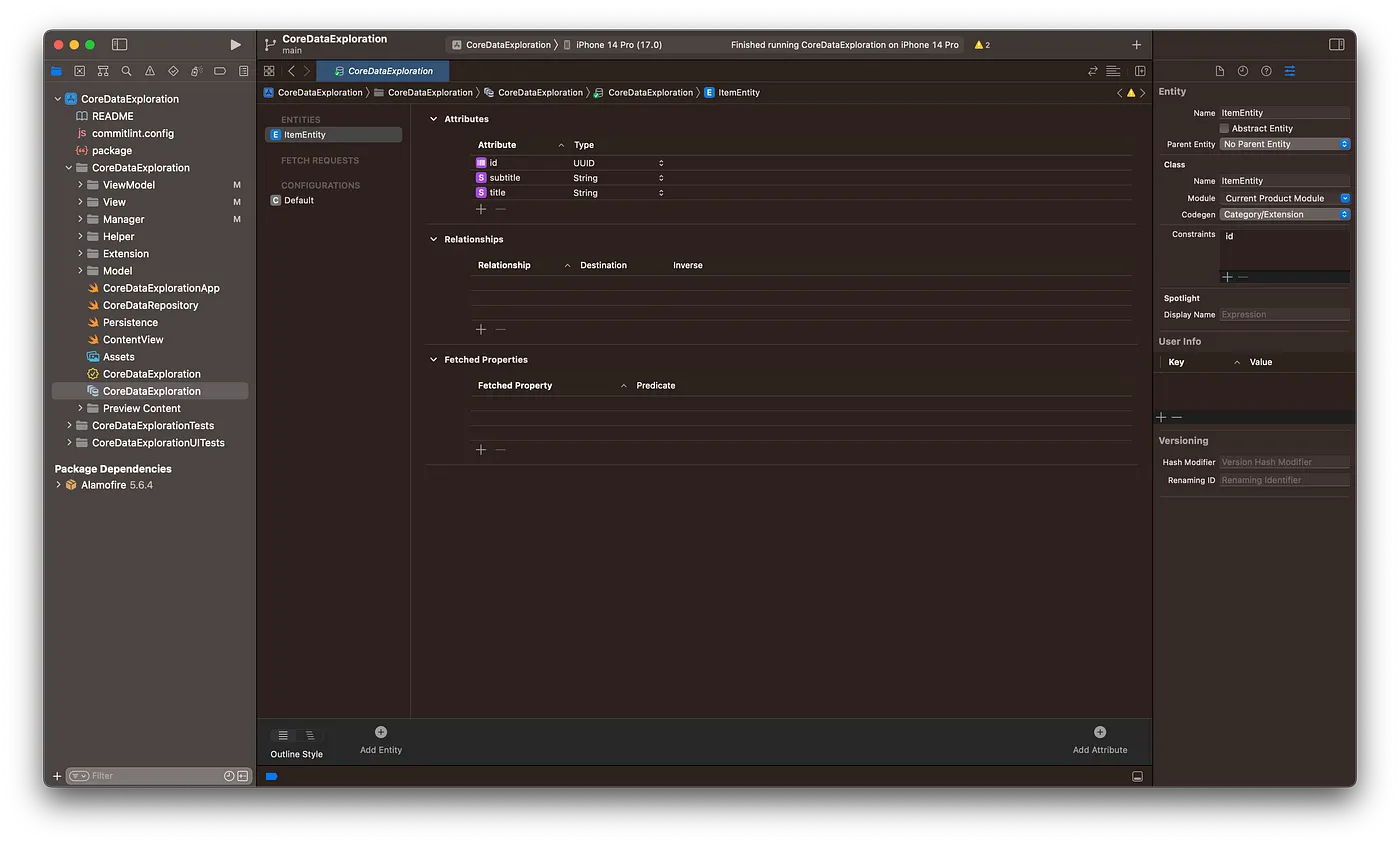Select ItemEntity in the Entities list
Screen dimensions: 1400x845
(334, 135)
